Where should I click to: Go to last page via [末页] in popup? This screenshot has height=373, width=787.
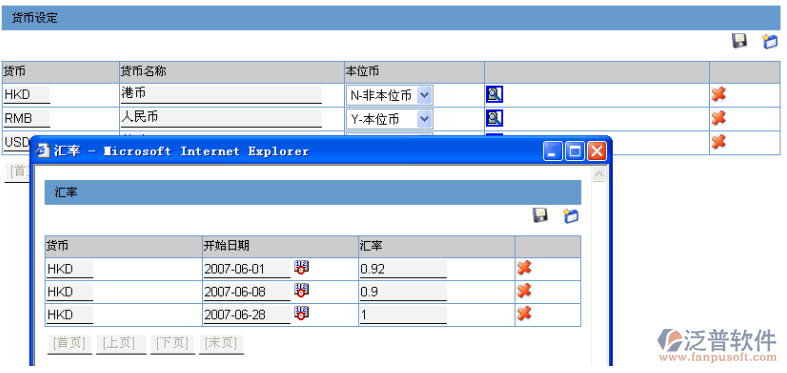point(221,343)
